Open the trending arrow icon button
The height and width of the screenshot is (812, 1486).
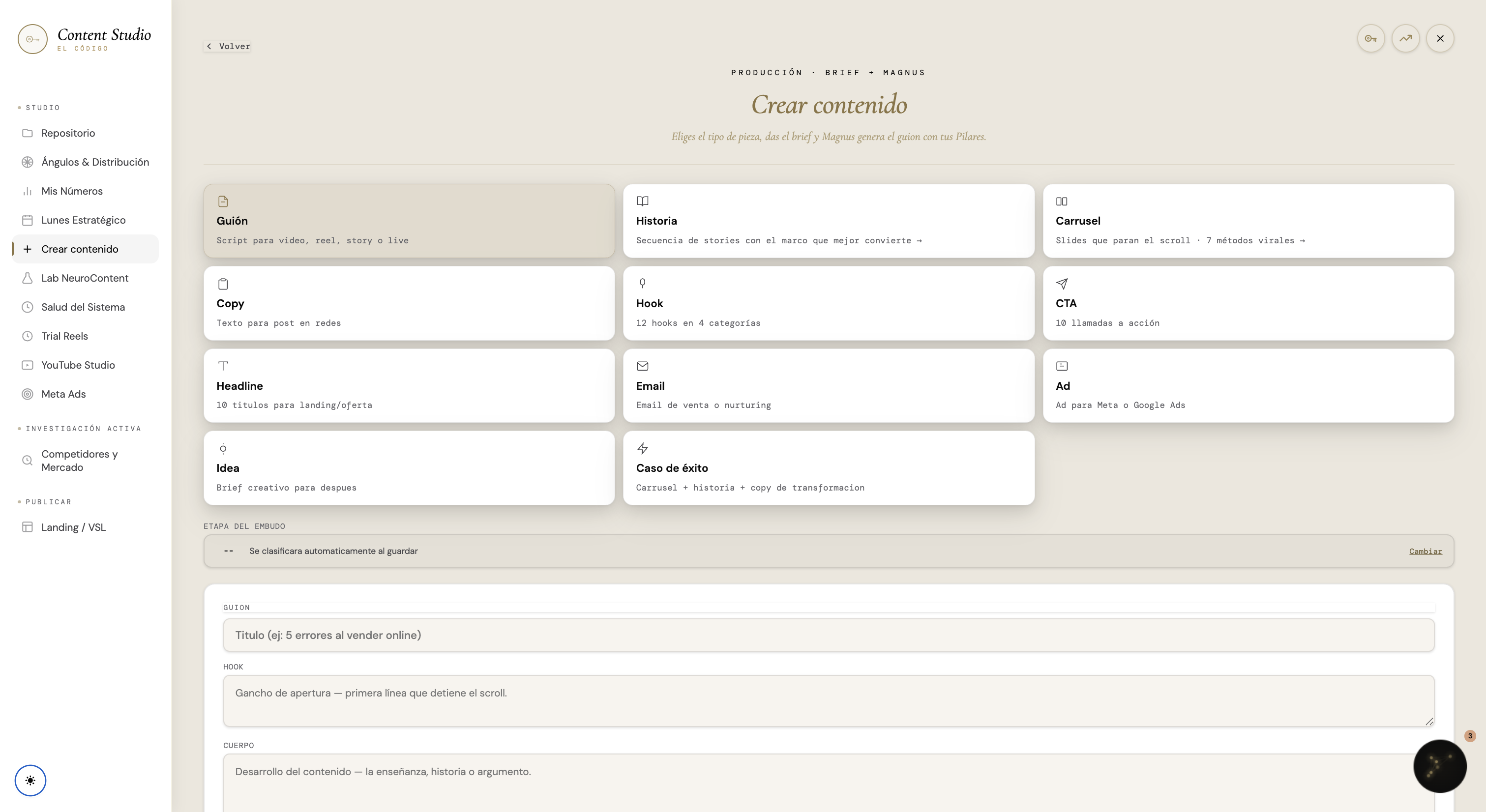click(1405, 39)
